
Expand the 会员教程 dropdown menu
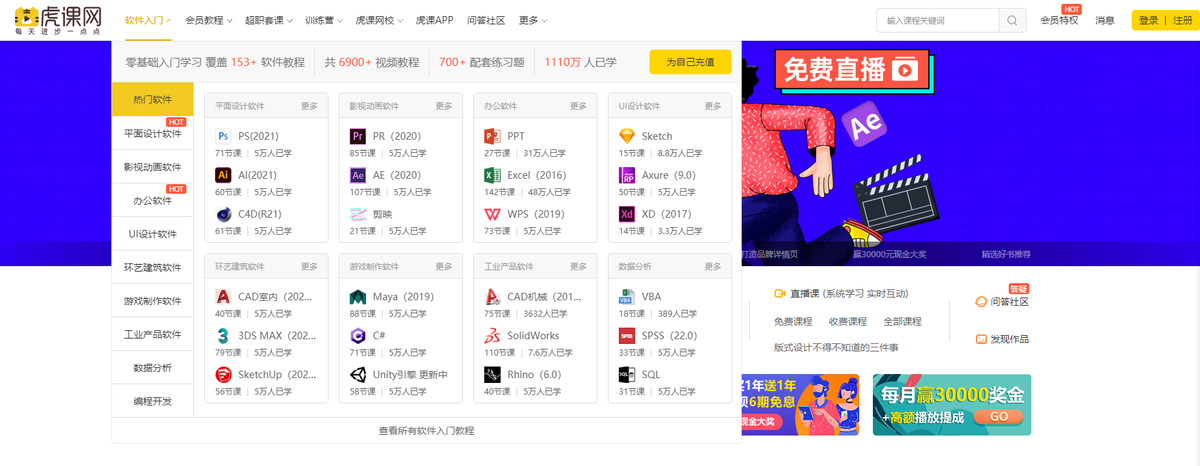tap(210, 20)
